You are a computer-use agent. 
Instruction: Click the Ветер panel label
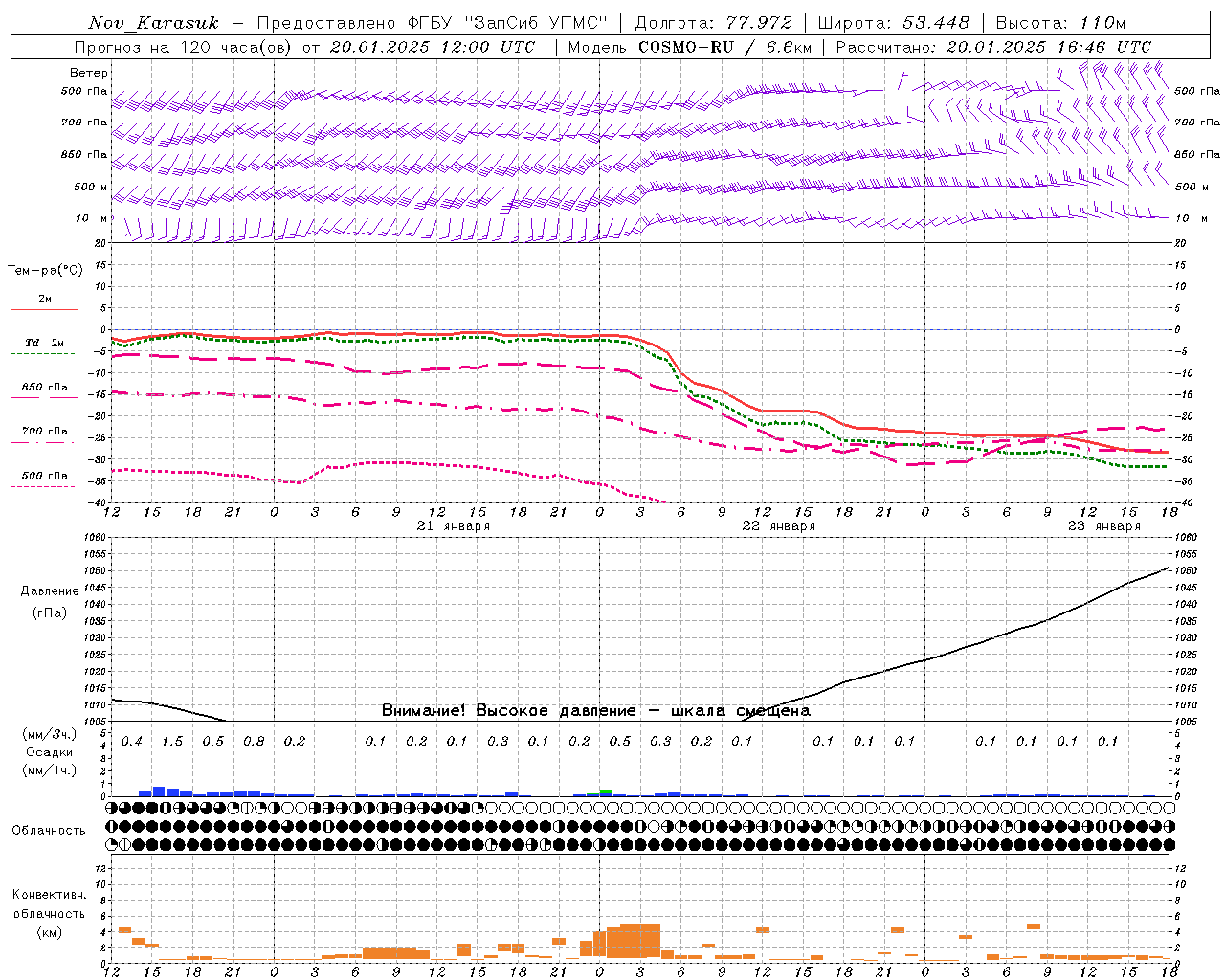(x=89, y=73)
